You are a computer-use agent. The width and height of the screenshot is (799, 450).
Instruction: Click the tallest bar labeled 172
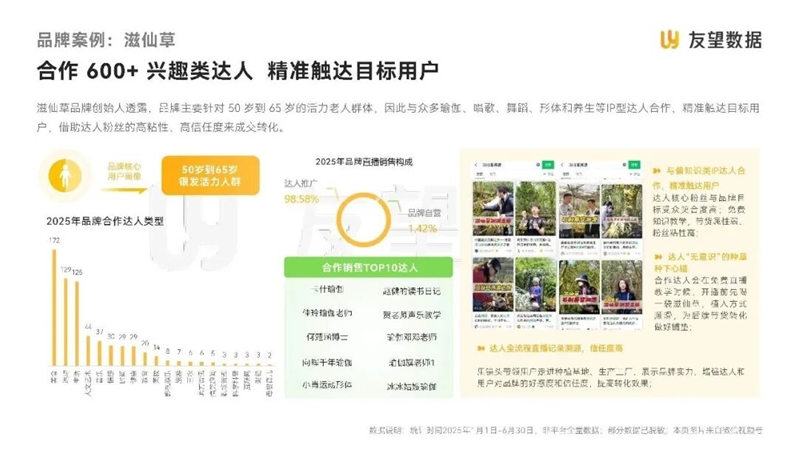tap(55, 307)
